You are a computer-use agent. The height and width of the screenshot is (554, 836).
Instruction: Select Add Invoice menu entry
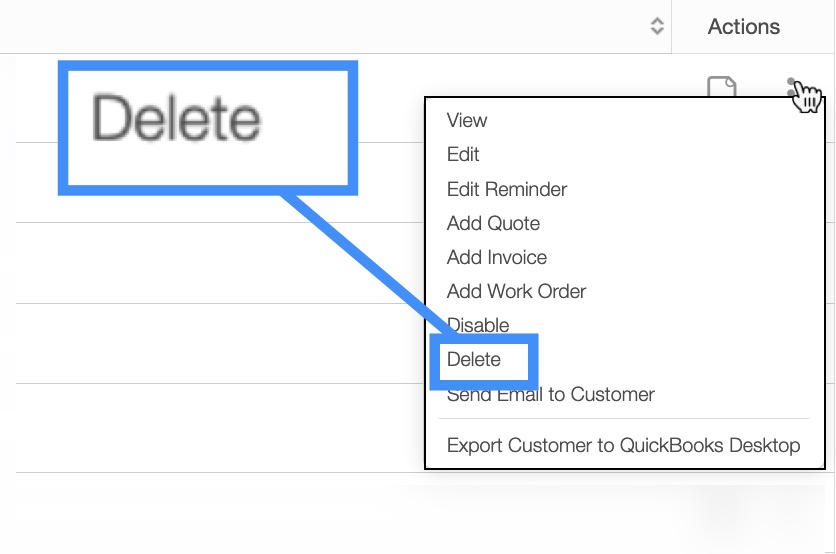coord(497,257)
